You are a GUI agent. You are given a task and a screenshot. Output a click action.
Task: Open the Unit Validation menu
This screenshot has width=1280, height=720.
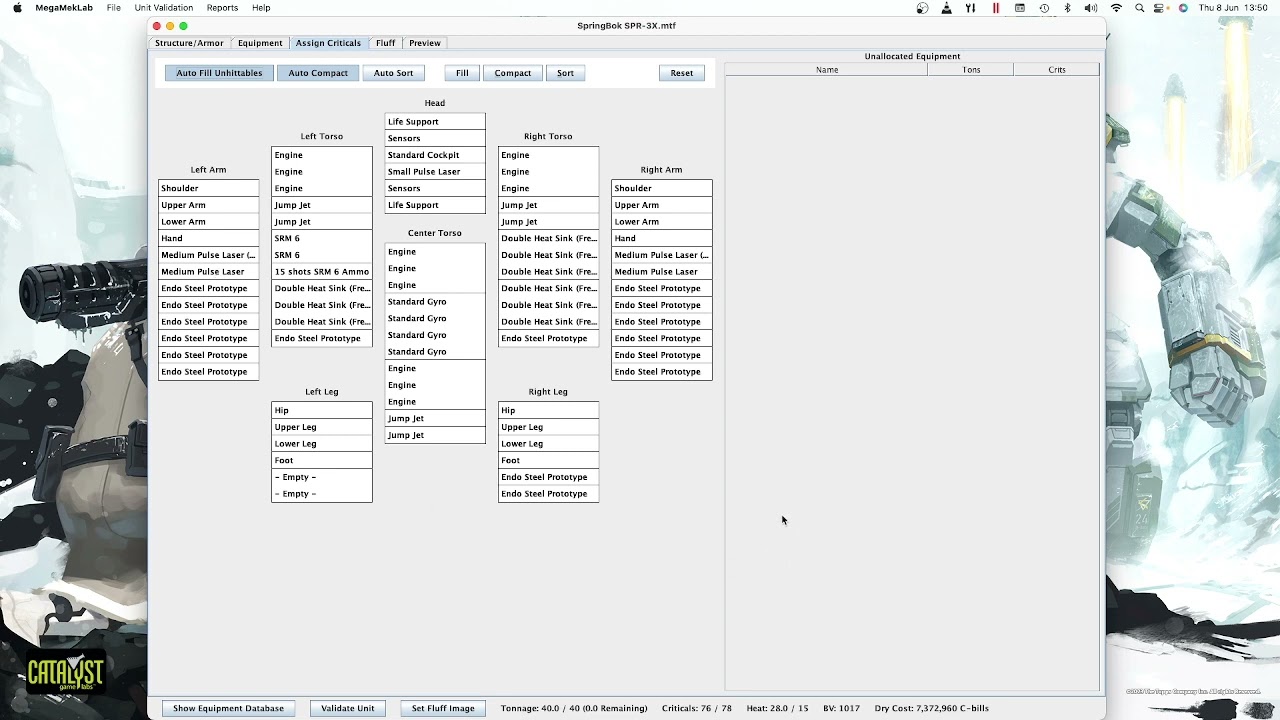tap(164, 8)
